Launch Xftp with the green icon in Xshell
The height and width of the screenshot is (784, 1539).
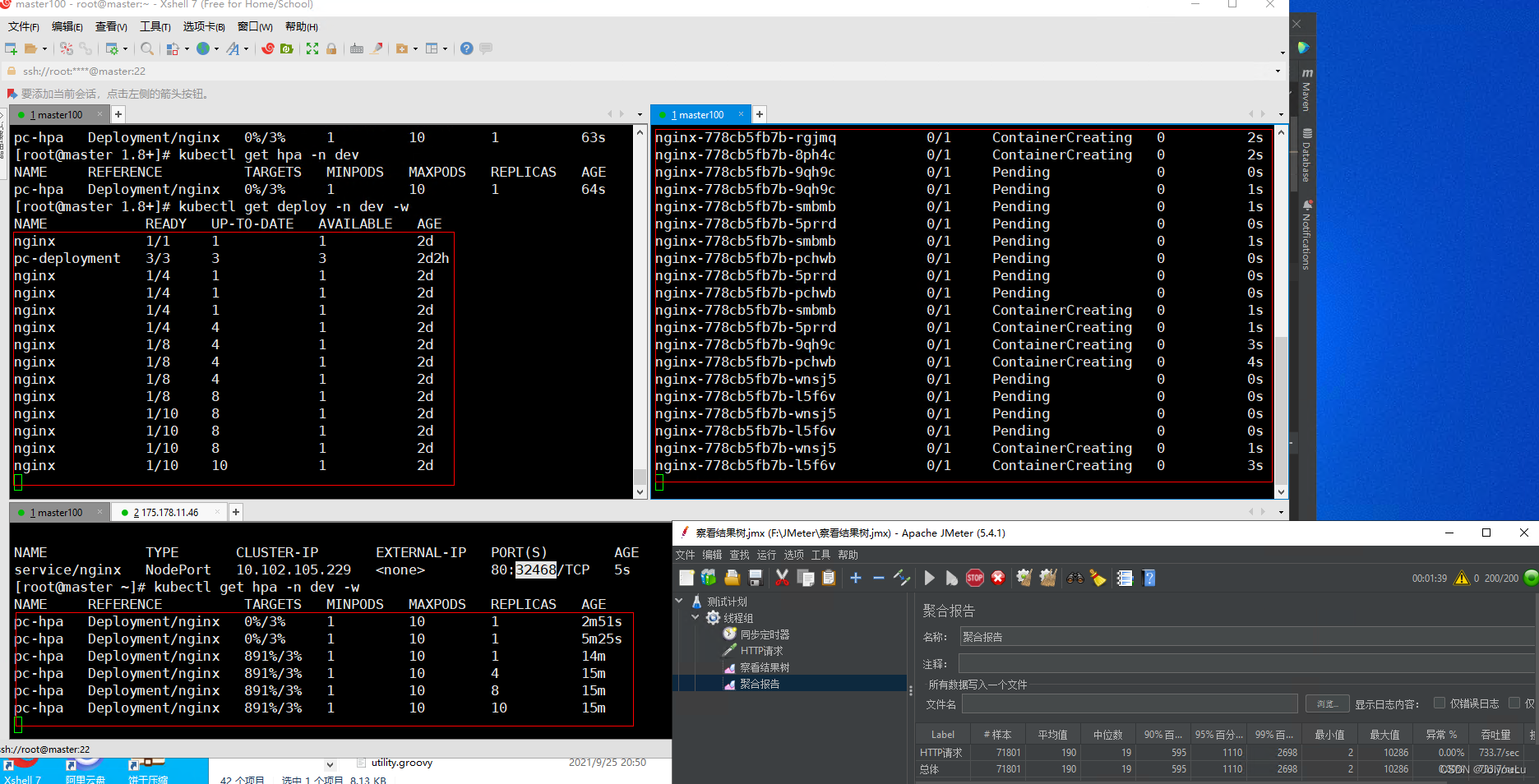pos(287,48)
